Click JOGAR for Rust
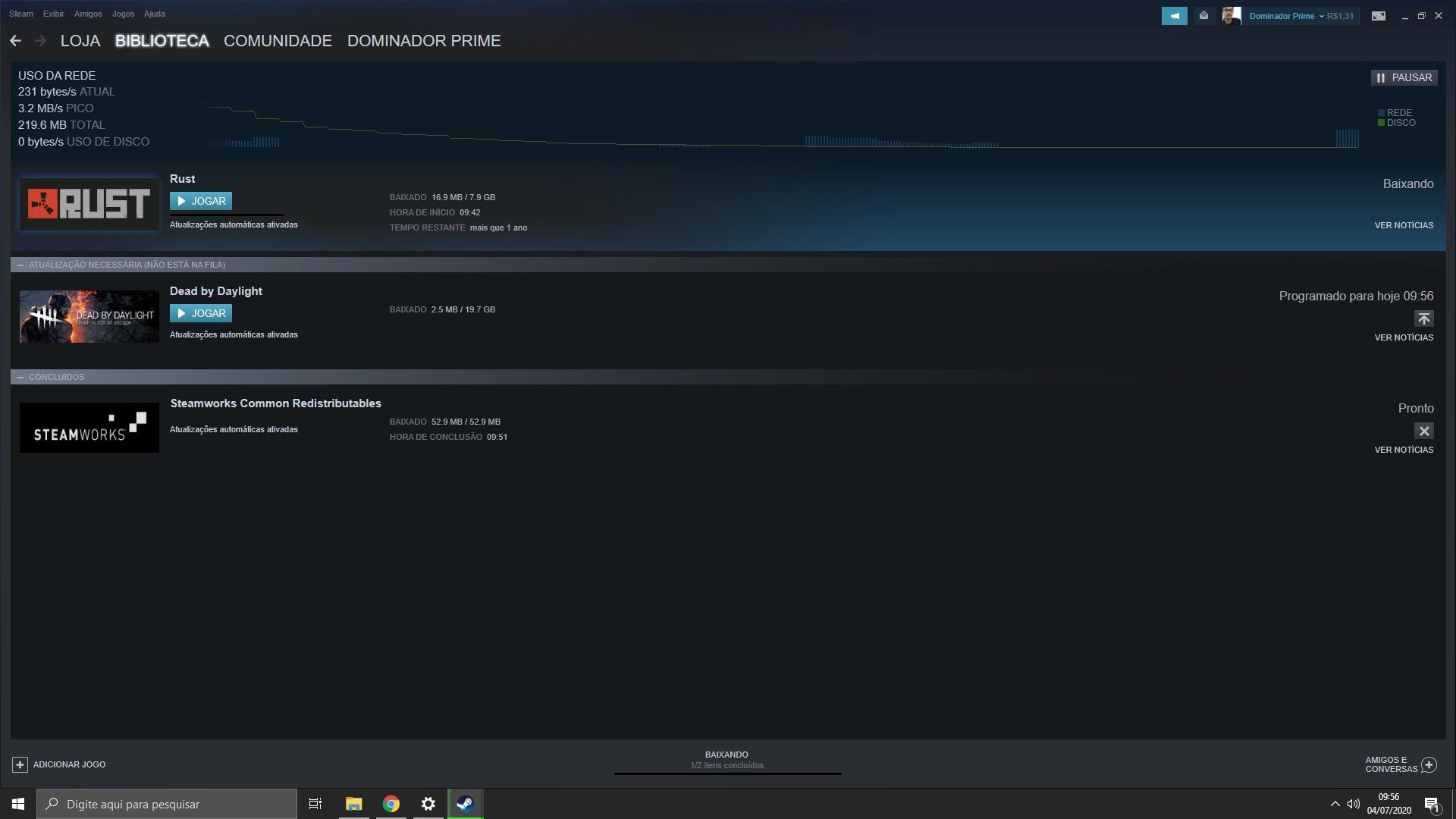Image resolution: width=1456 pixels, height=819 pixels. tap(201, 201)
